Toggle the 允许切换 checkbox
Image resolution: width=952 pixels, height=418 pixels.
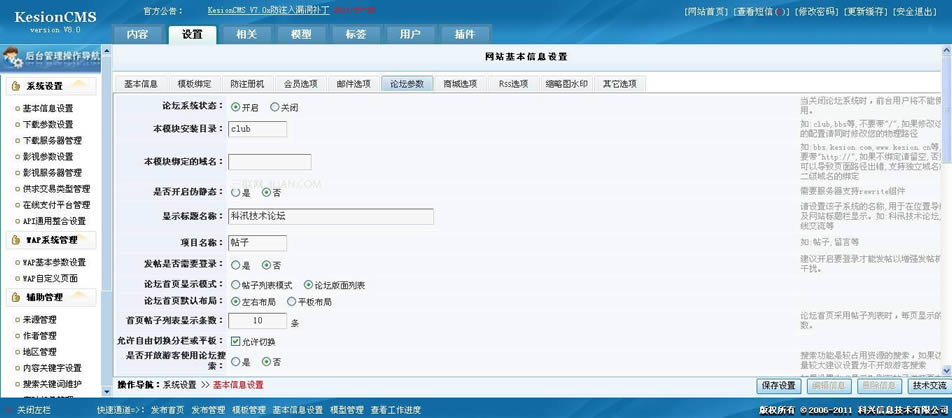pos(235,341)
